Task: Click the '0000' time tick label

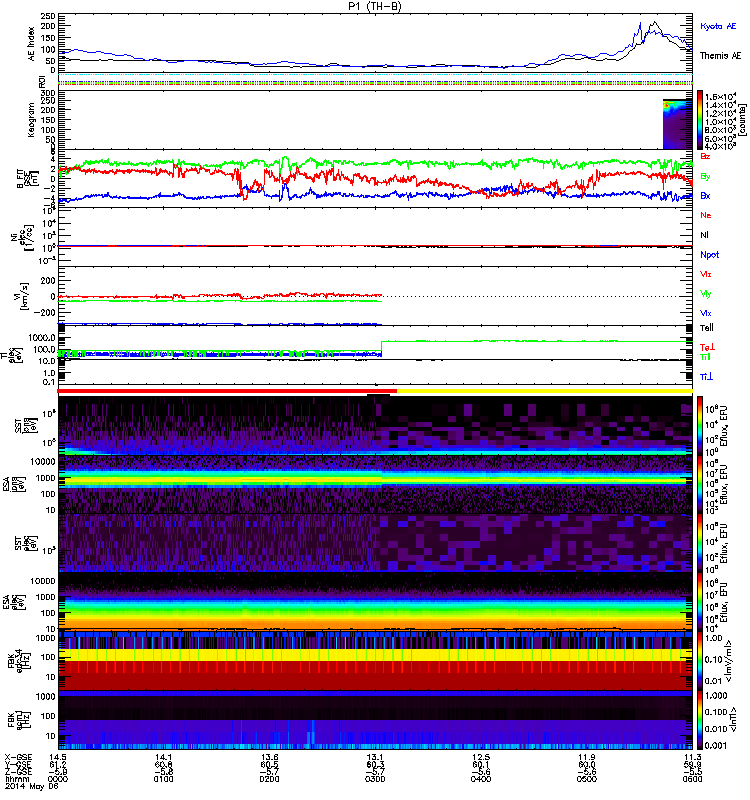Action: [x=58, y=779]
